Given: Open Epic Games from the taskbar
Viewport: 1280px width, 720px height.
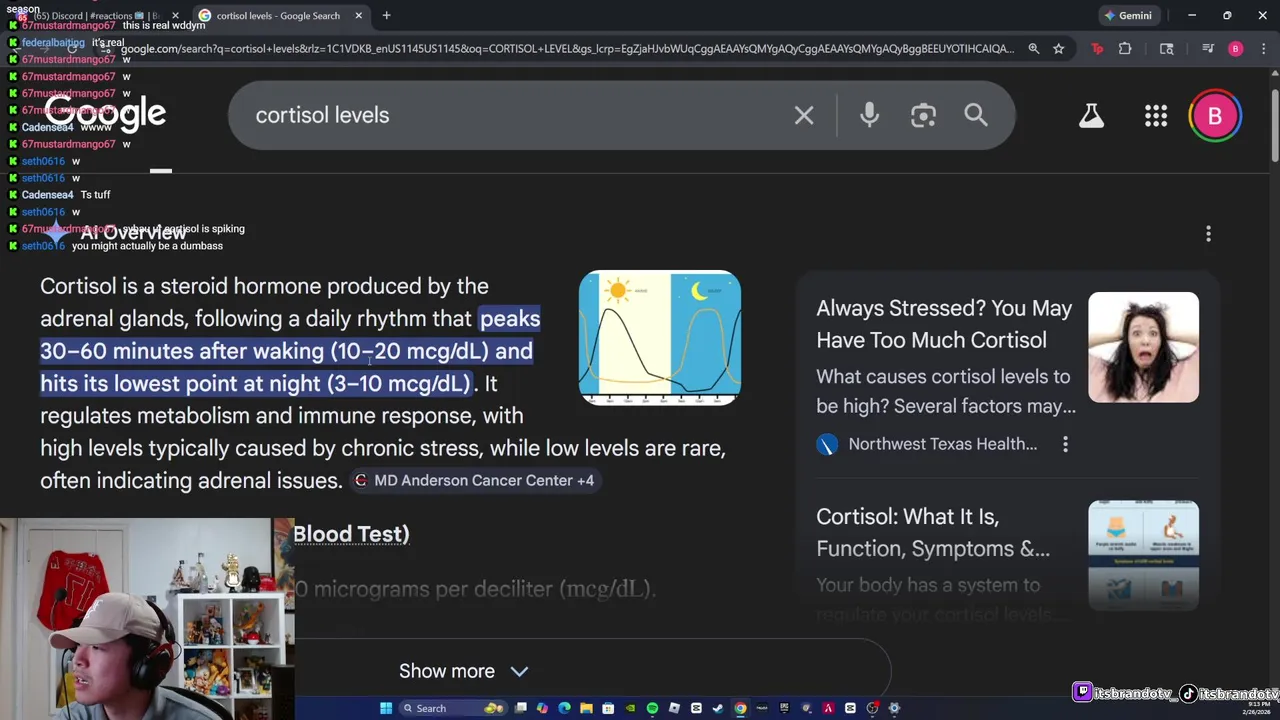Looking at the screenshot, I should [785, 708].
